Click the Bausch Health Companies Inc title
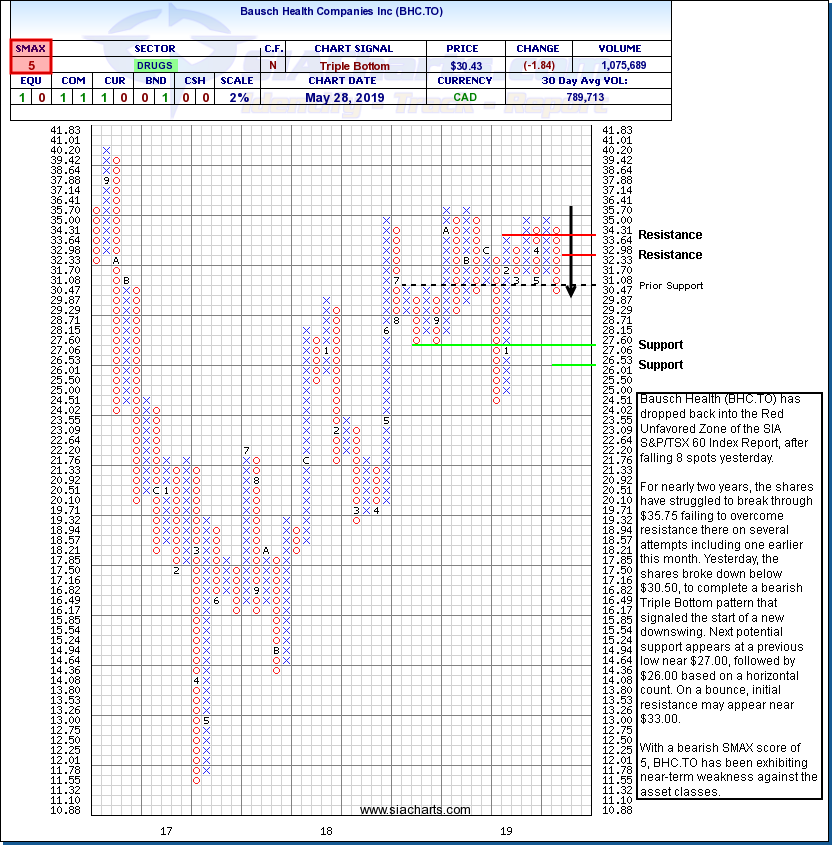This screenshot has height=845, width=832. pos(340,12)
